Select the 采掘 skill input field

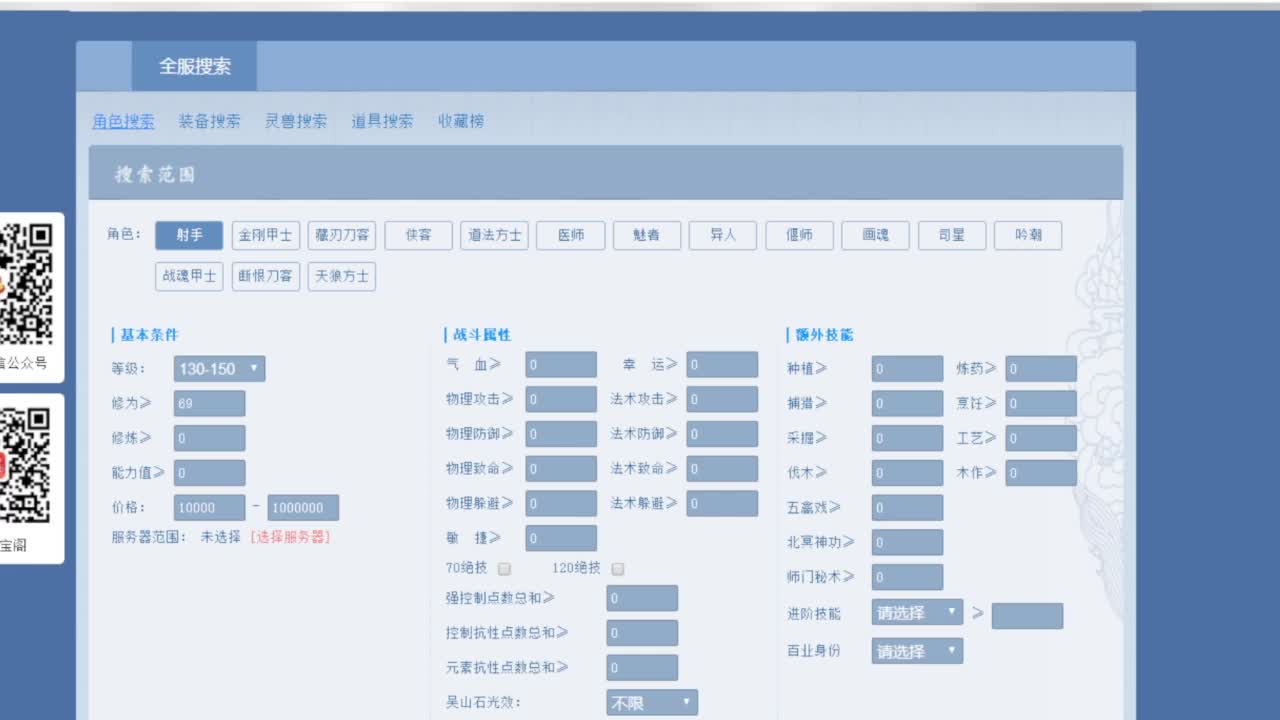click(x=907, y=438)
